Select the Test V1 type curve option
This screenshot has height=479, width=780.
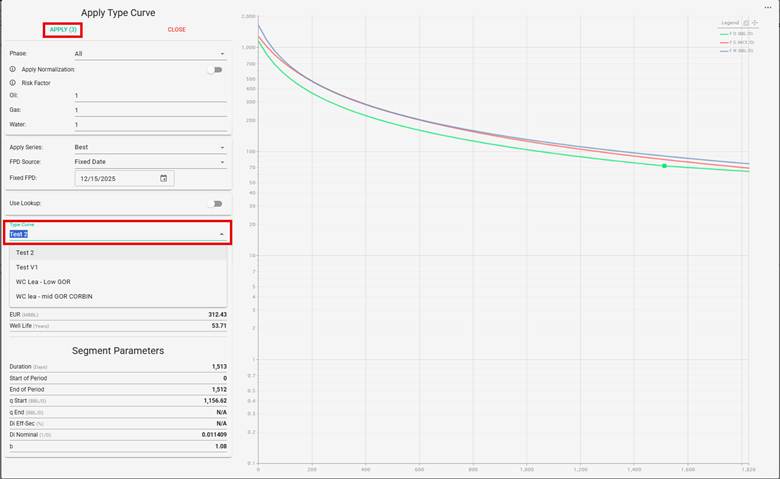pos(118,267)
